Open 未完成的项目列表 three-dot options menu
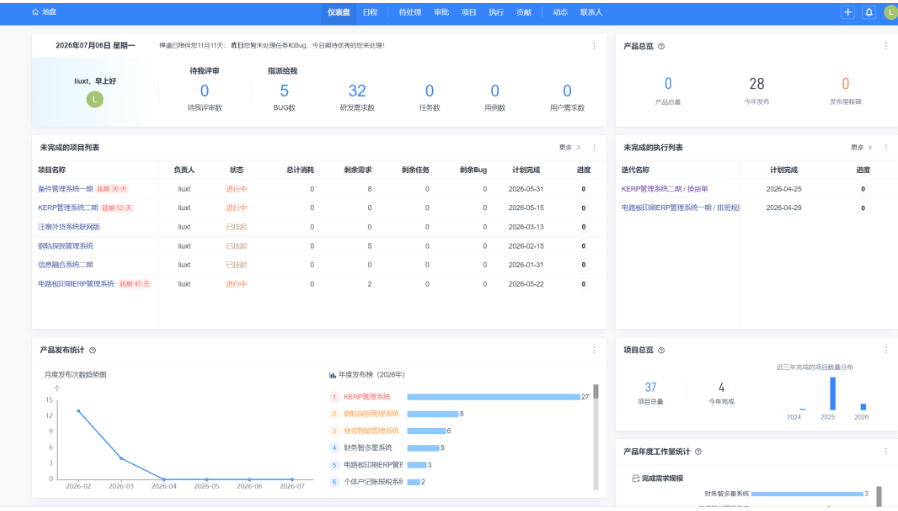This screenshot has height=511, width=898. pyautogui.click(x=594, y=148)
